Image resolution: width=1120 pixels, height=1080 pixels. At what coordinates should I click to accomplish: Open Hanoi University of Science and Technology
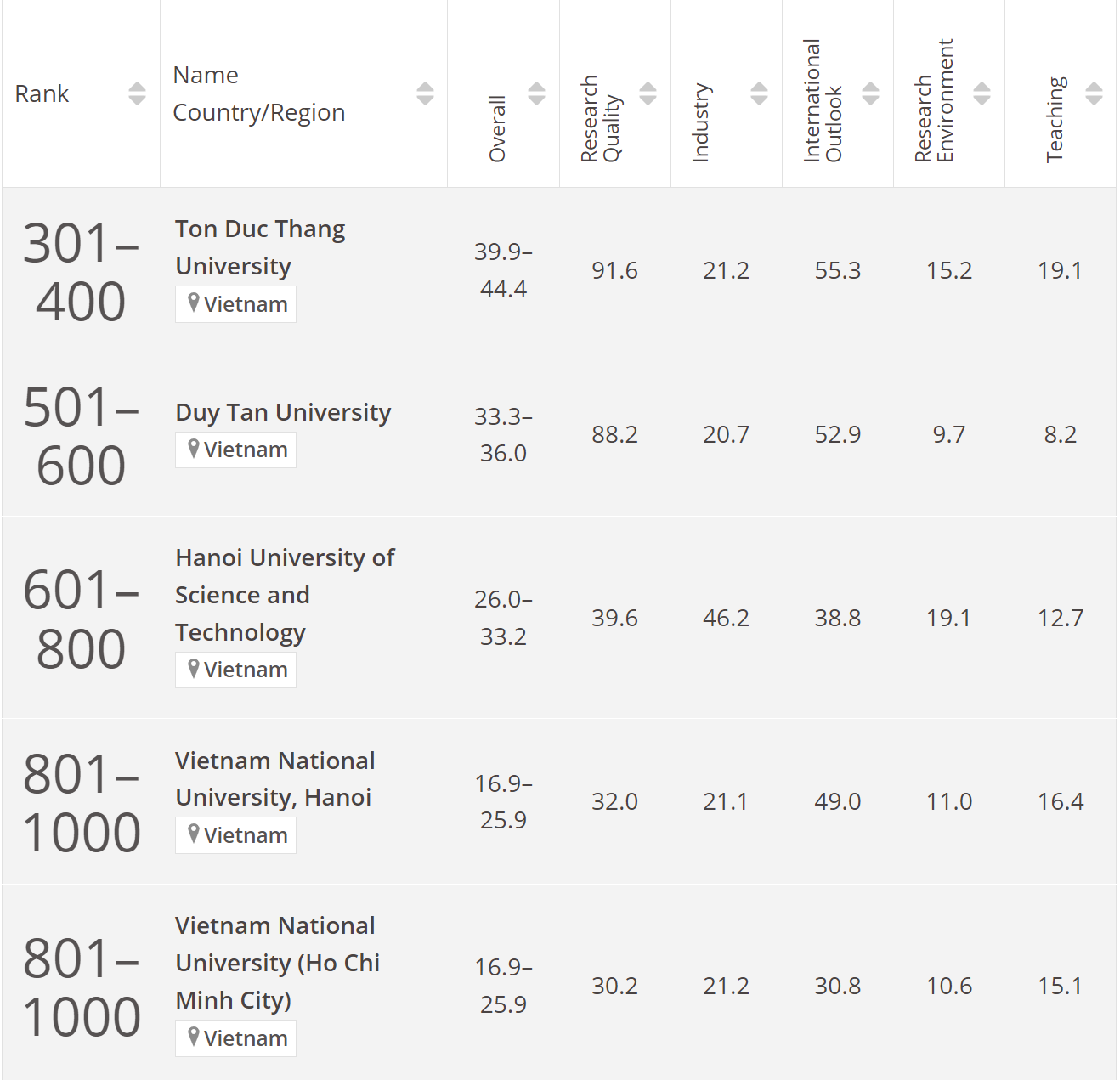[284, 595]
